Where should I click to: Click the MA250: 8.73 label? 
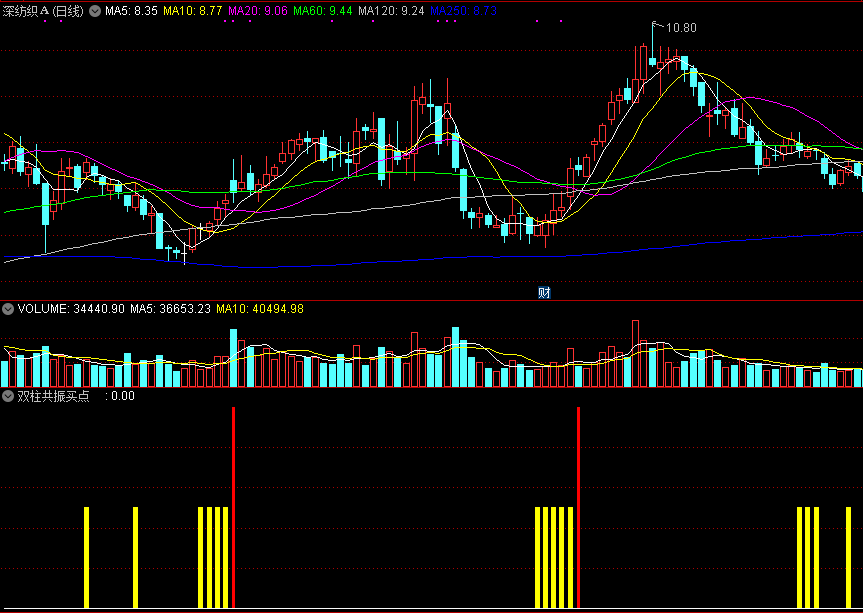[x=463, y=11]
